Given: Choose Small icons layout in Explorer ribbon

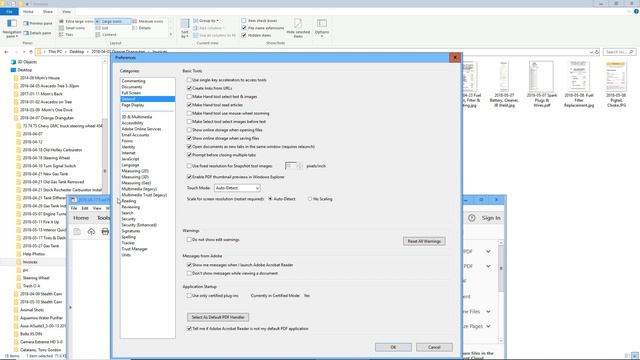Looking at the screenshot, I should click(x=72, y=28).
